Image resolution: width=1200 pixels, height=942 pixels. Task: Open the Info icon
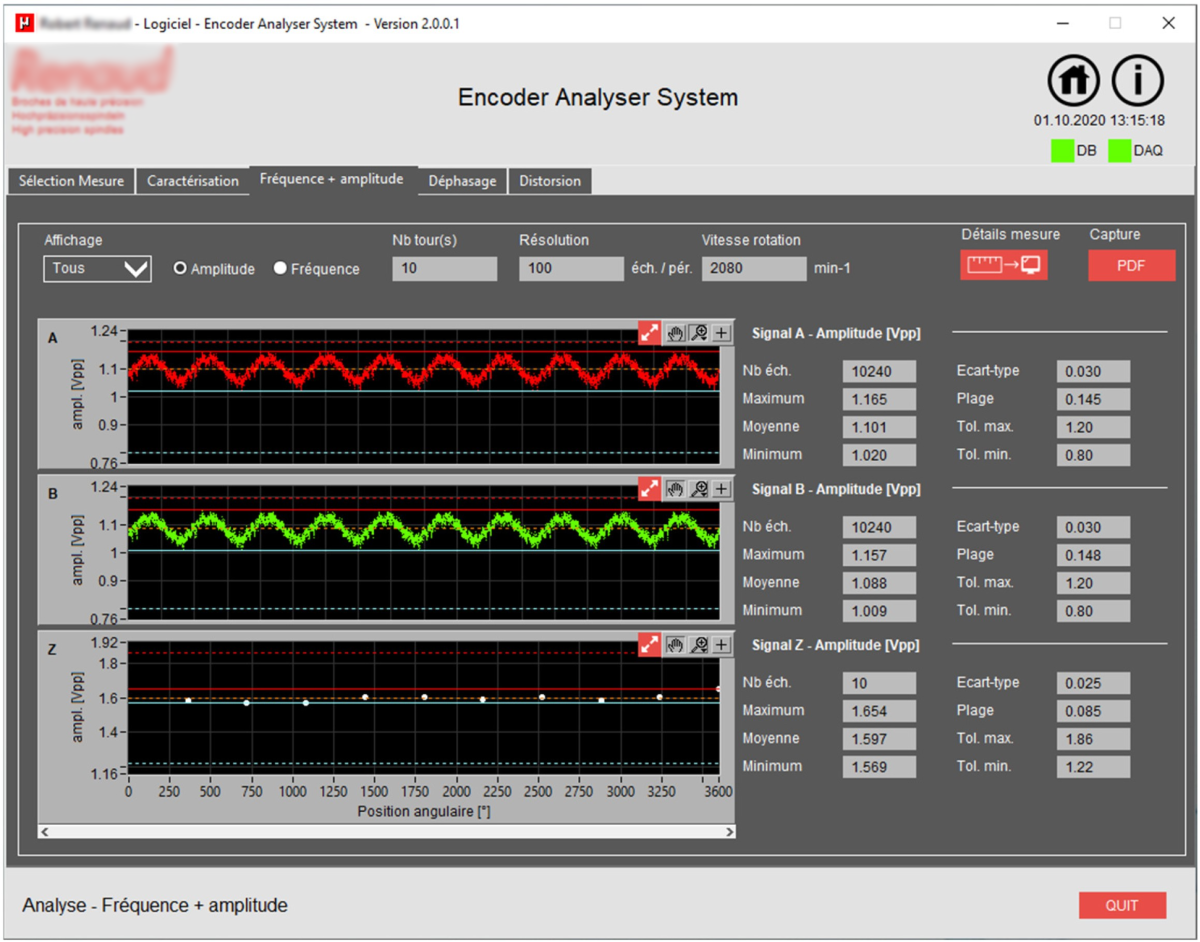[x=1138, y=82]
